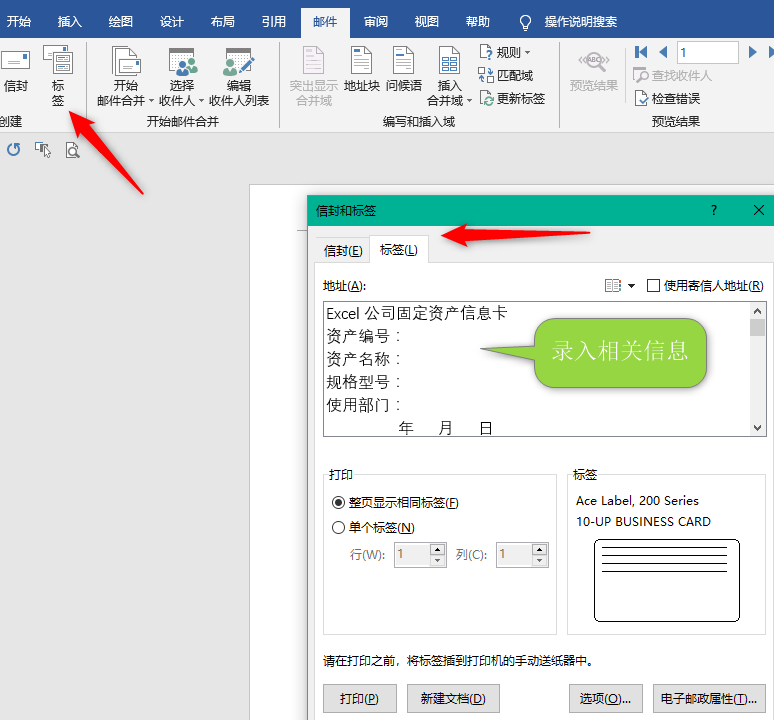Click Update Labels (更新标签)
This screenshot has width=774, height=720.
[x=512, y=98]
